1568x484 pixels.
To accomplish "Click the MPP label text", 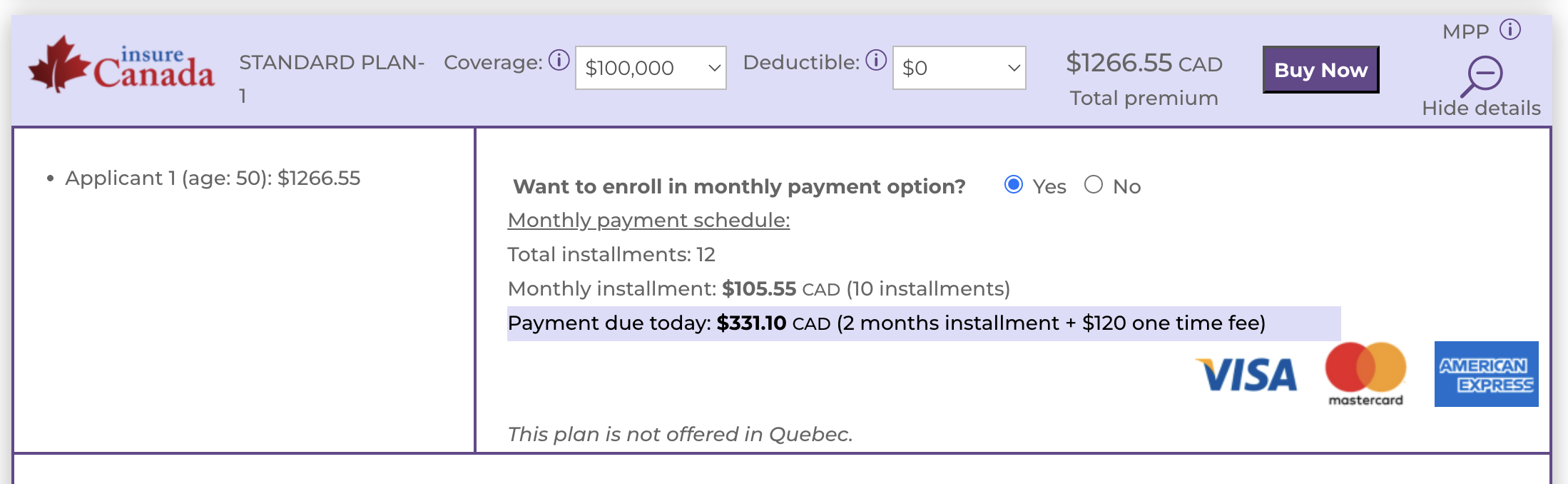I will coord(1465,31).
